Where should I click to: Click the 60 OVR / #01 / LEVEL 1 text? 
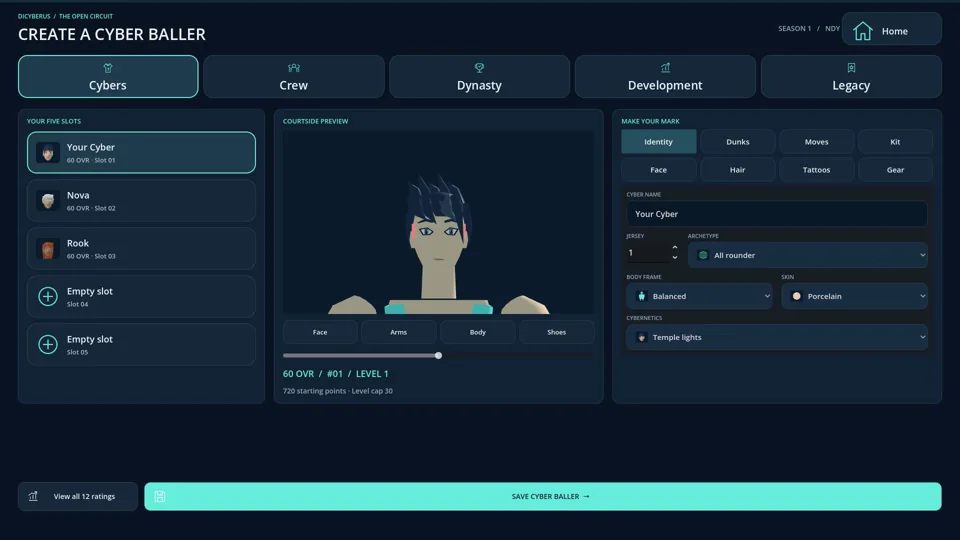point(336,373)
